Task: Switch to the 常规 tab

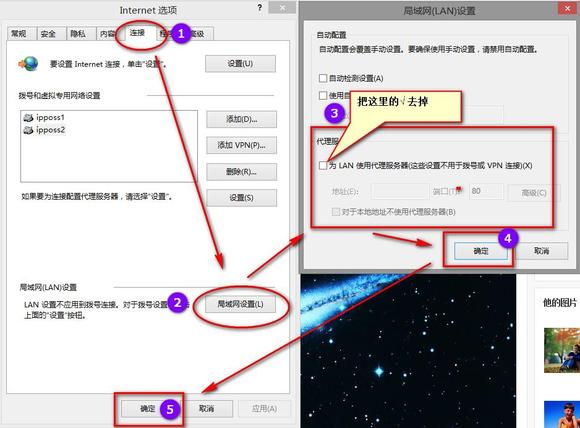Action: point(21,34)
